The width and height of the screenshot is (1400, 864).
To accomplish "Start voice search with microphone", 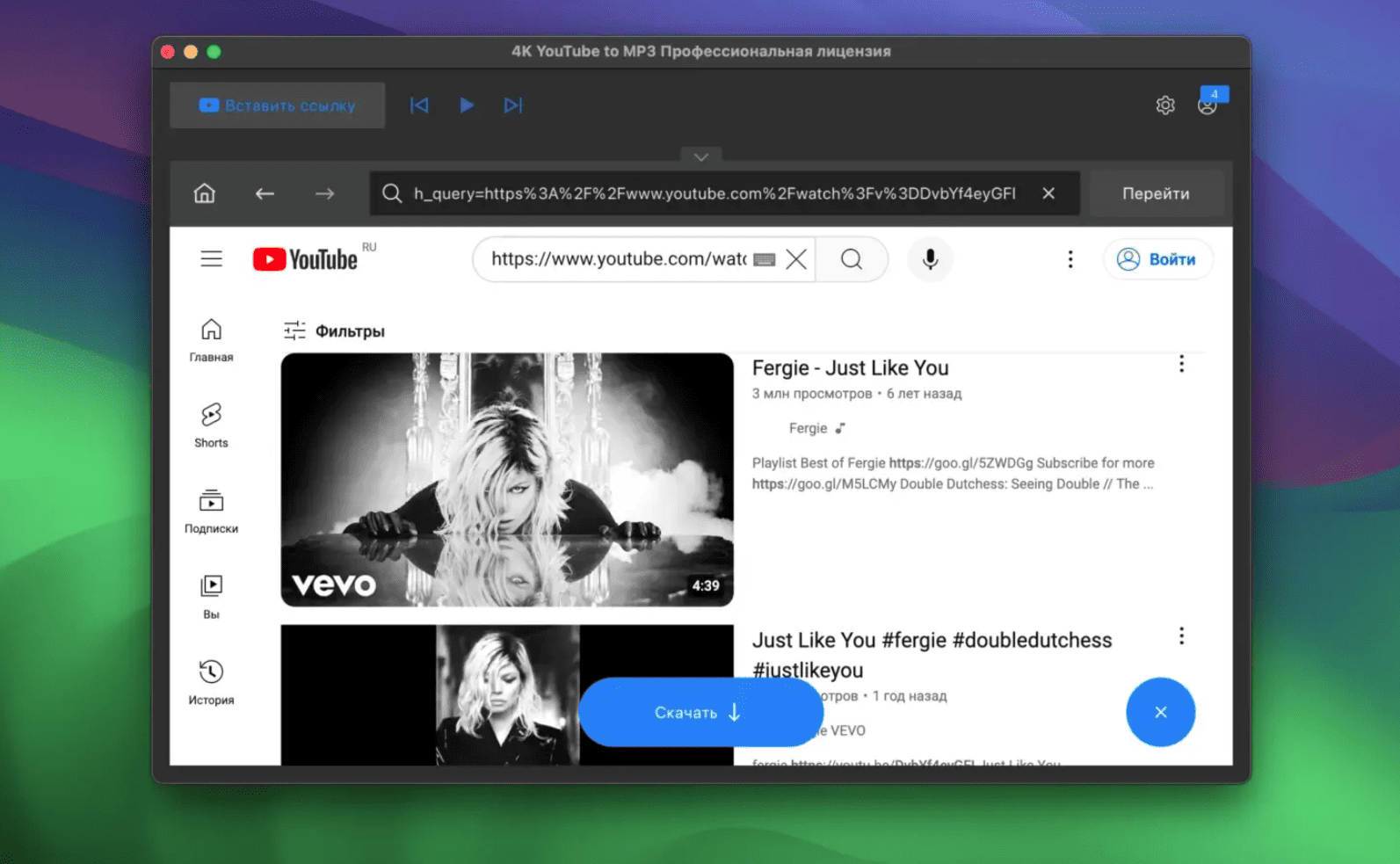I will click(x=930, y=259).
